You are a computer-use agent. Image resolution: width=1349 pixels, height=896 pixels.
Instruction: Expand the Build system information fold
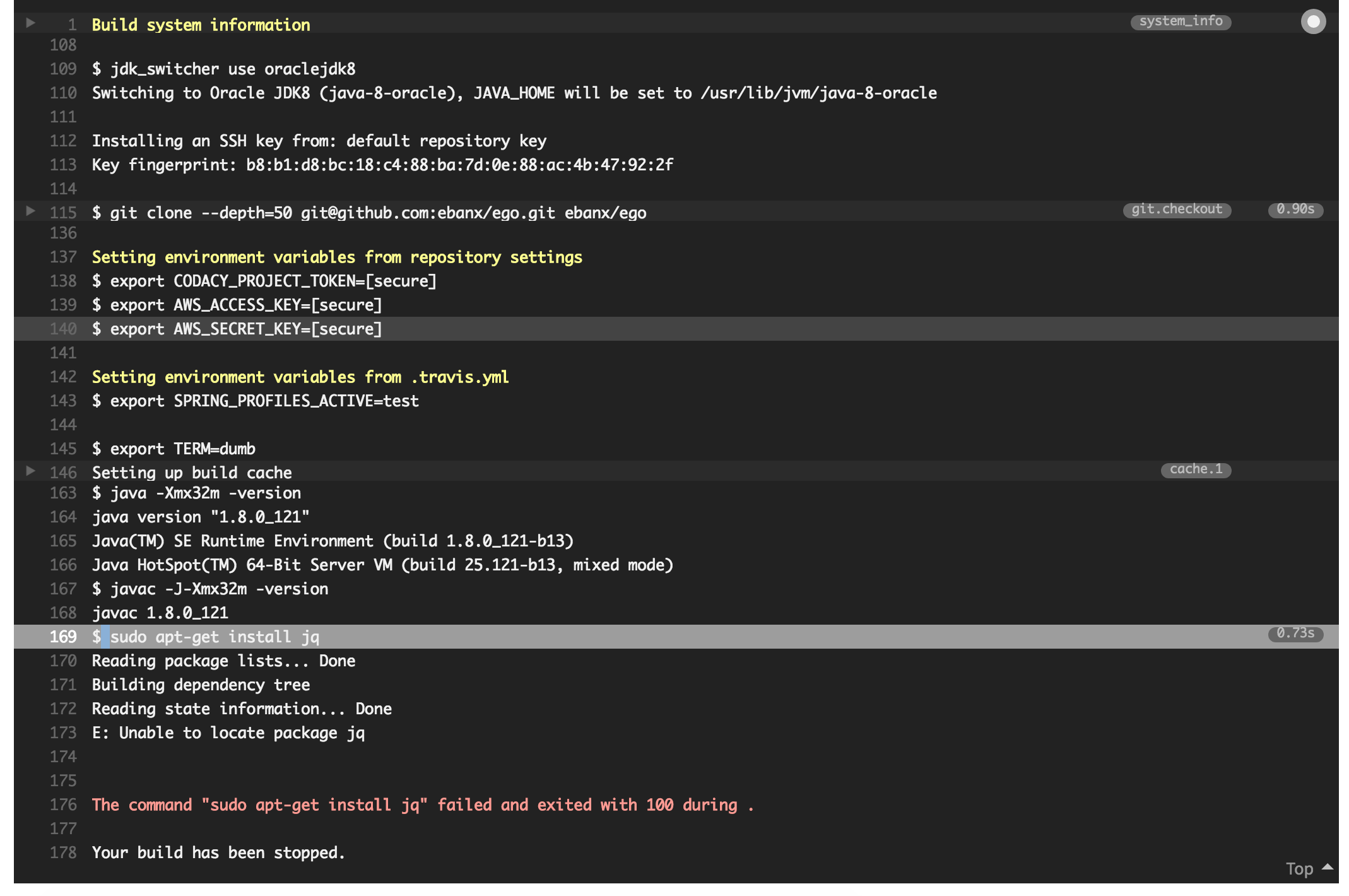click(30, 23)
